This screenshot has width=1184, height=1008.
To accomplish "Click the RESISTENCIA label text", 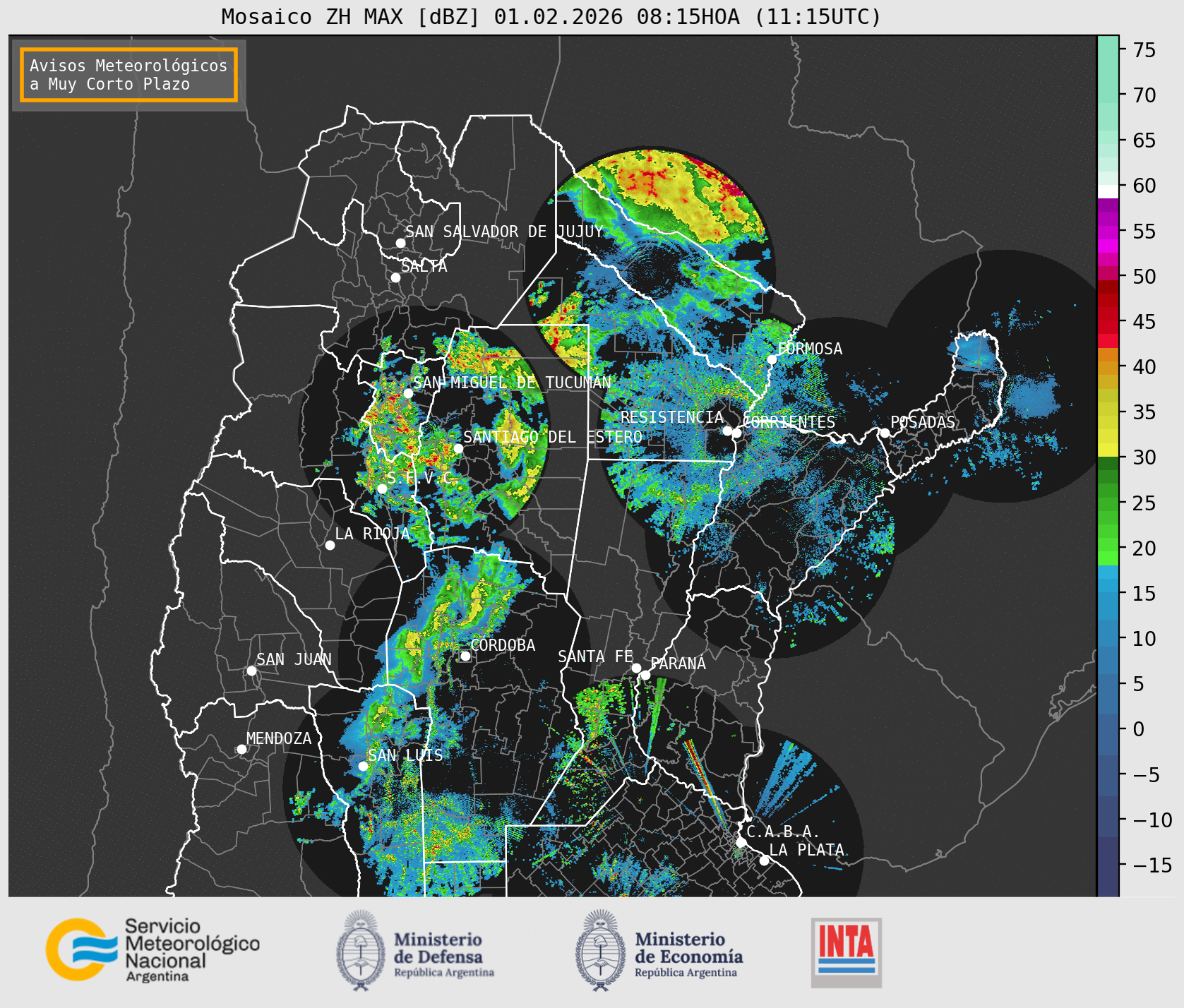I will coord(672,417).
